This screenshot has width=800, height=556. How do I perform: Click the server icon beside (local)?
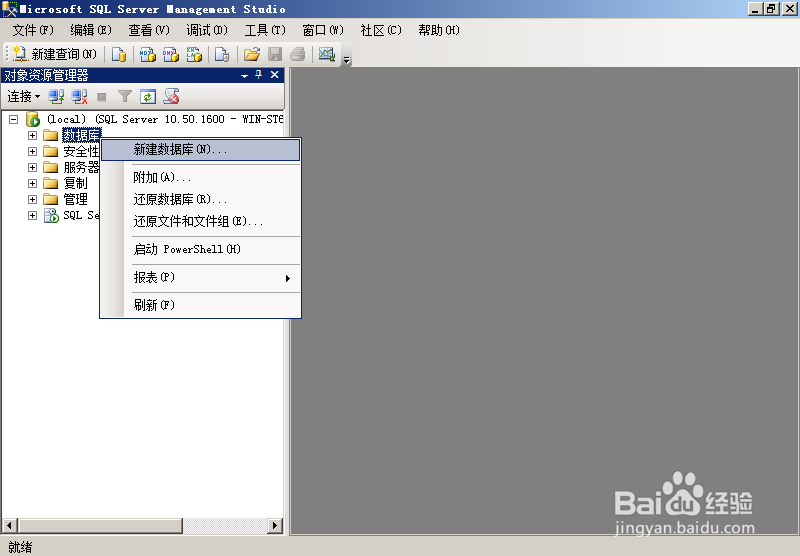33,119
